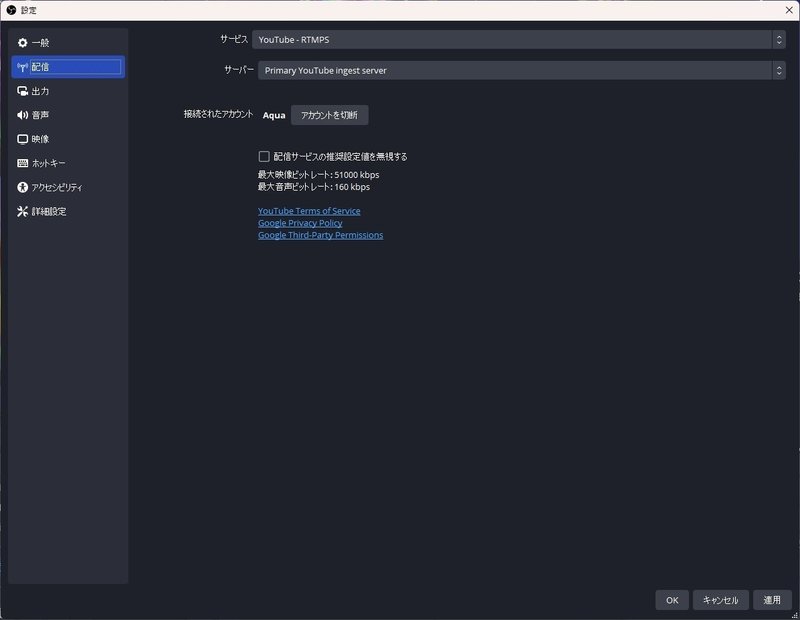
Task: Open the アクセシビリティ settings tab
Action: click(68, 187)
